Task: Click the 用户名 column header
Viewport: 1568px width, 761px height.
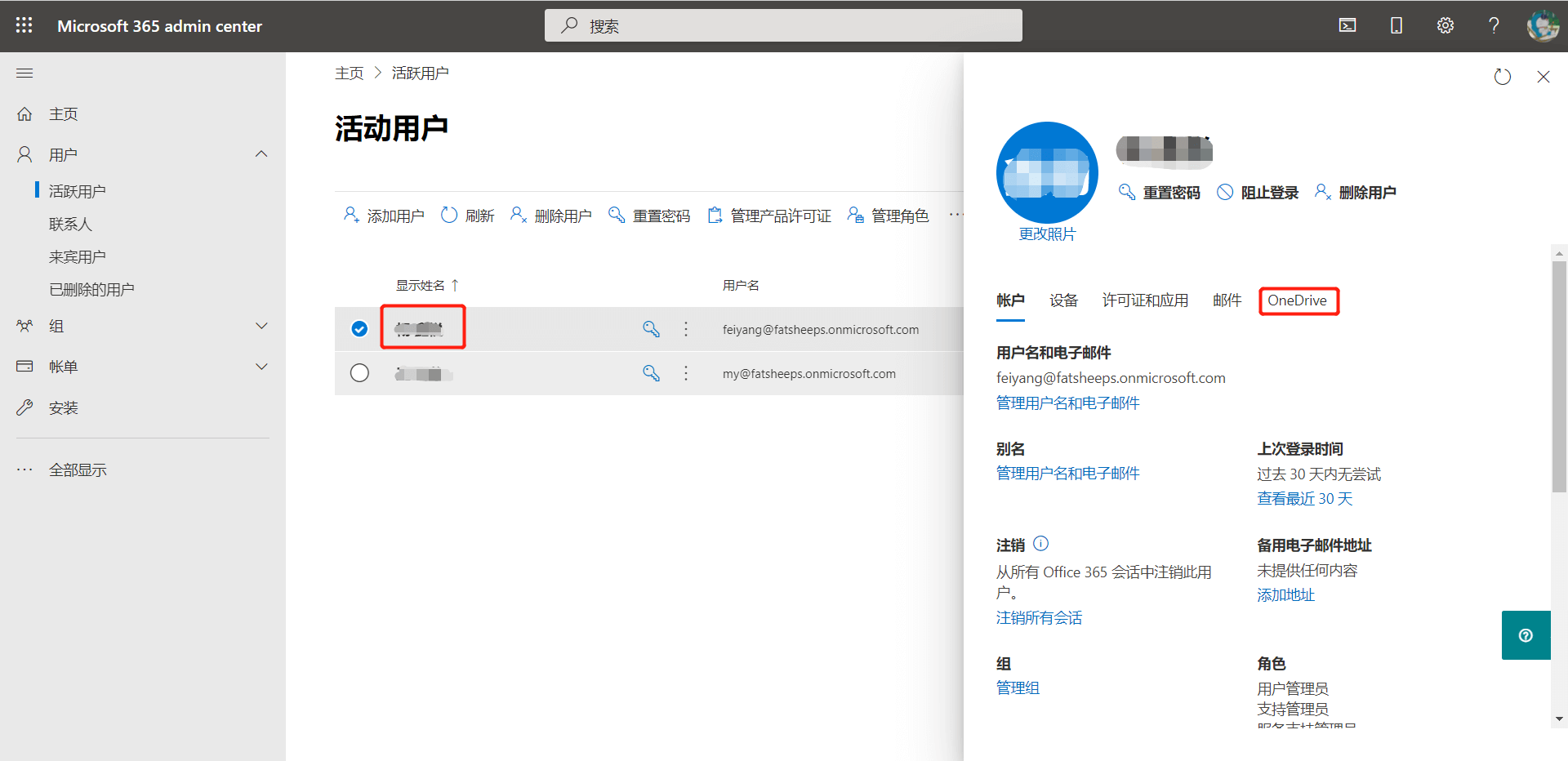Action: (x=741, y=285)
